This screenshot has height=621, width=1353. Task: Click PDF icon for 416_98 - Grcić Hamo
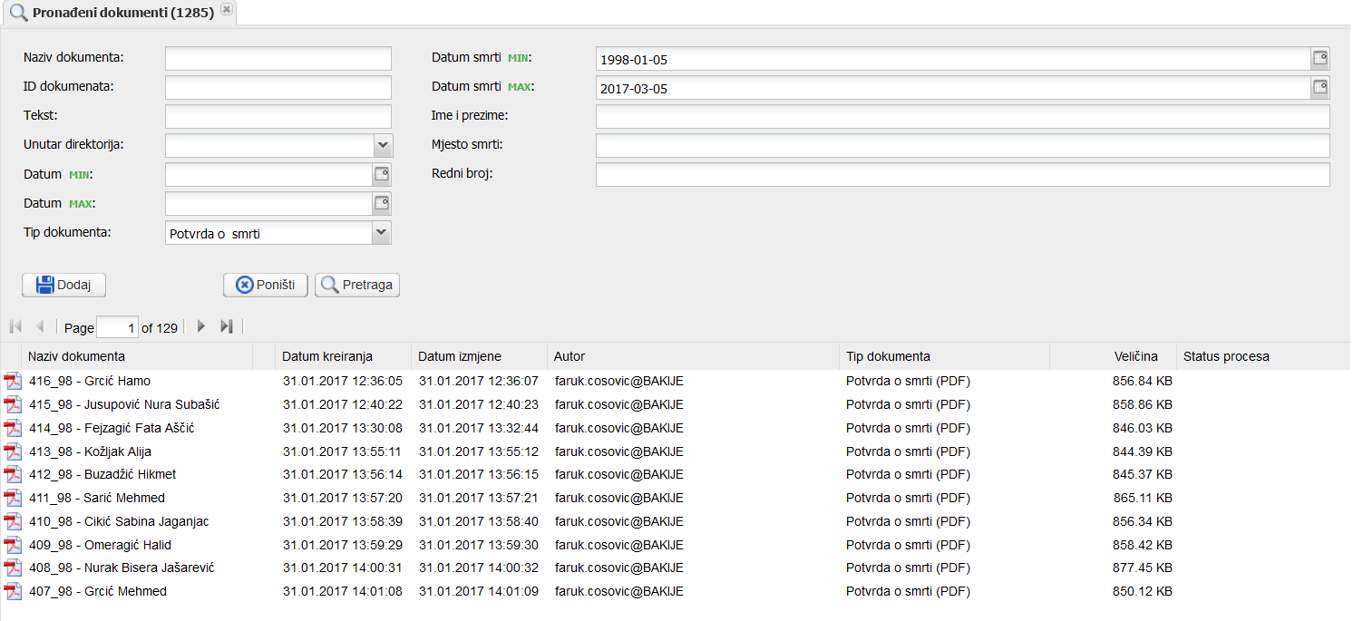[13, 381]
